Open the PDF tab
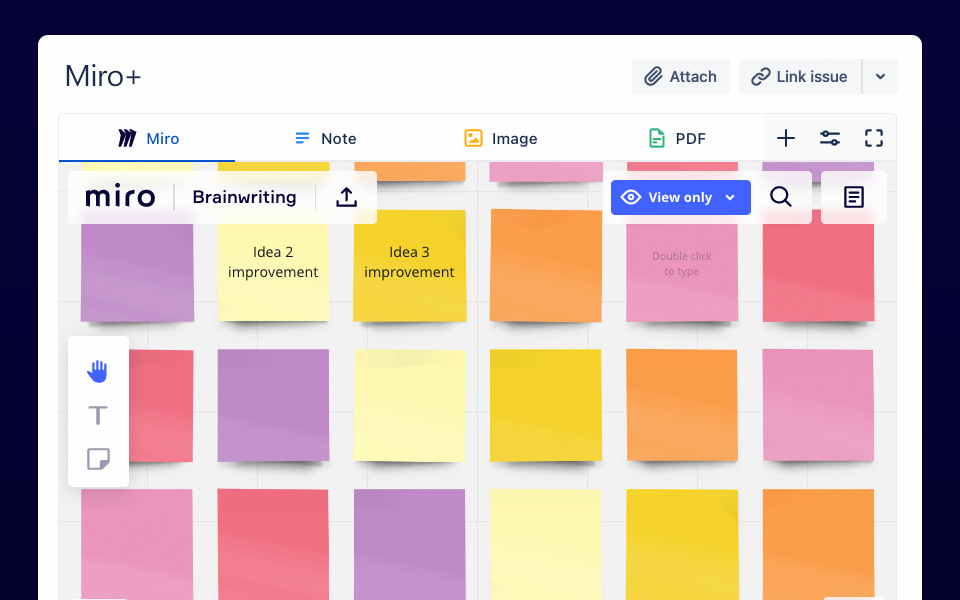The image size is (960, 600). pos(677,138)
